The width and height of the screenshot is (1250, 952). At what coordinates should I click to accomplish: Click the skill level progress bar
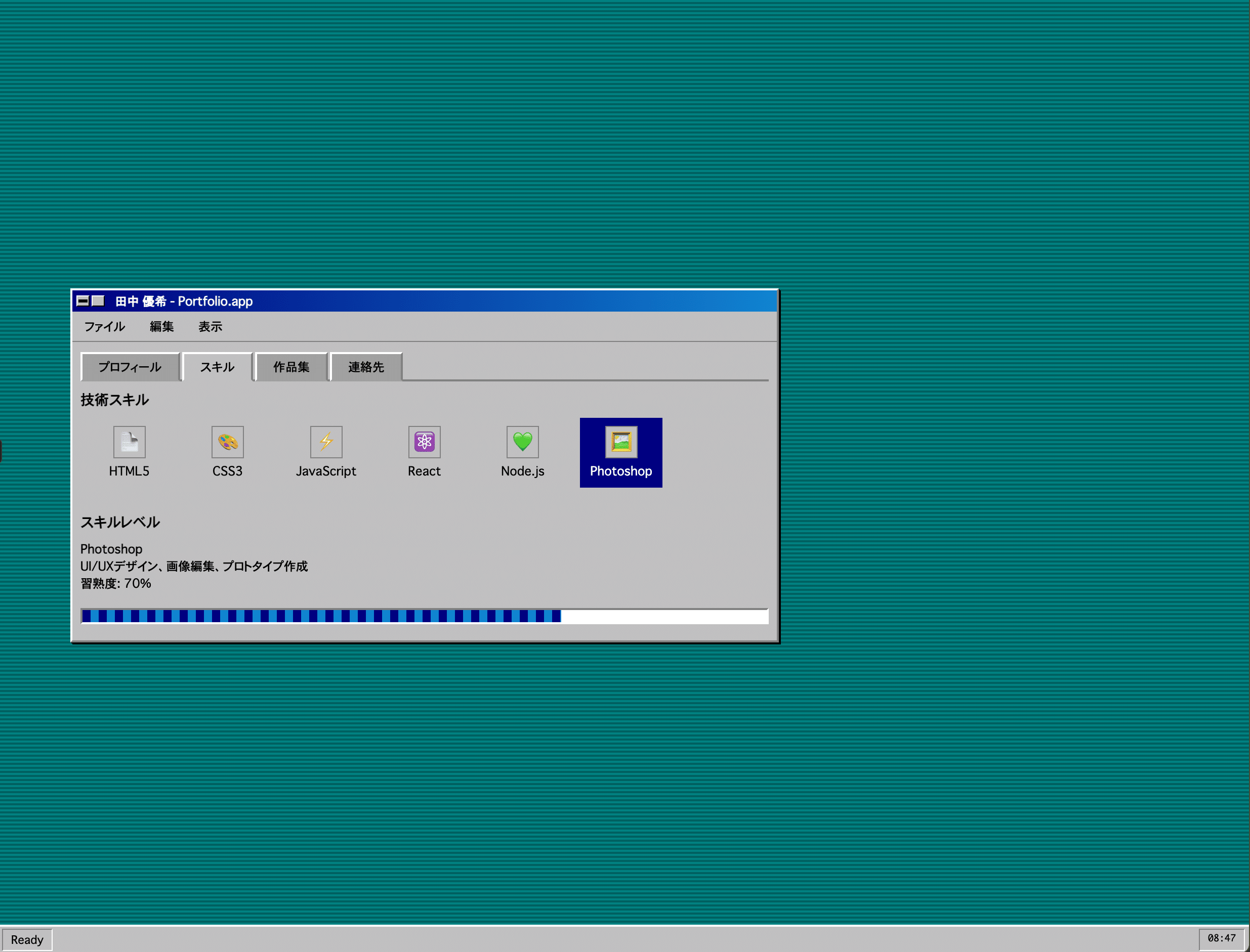click(x=424, y=617)
